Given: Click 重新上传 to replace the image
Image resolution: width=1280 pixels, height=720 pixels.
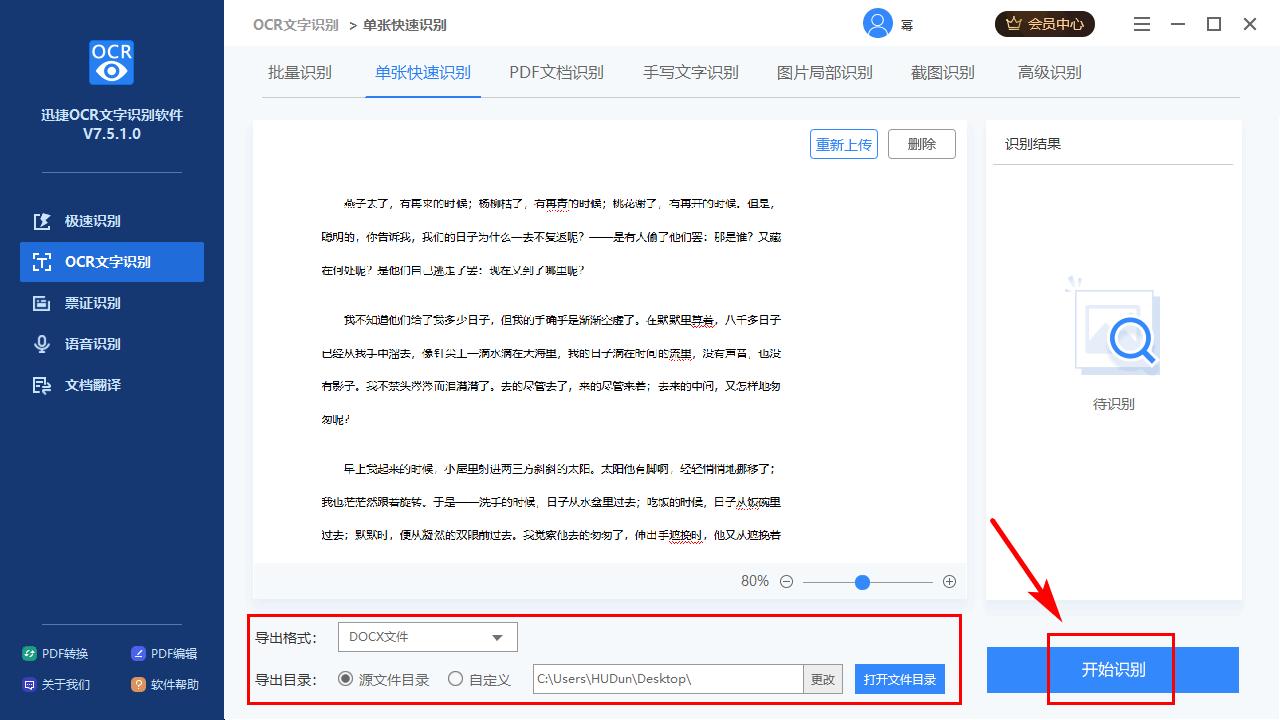Looking at the screenshot, I should point(843,143).
